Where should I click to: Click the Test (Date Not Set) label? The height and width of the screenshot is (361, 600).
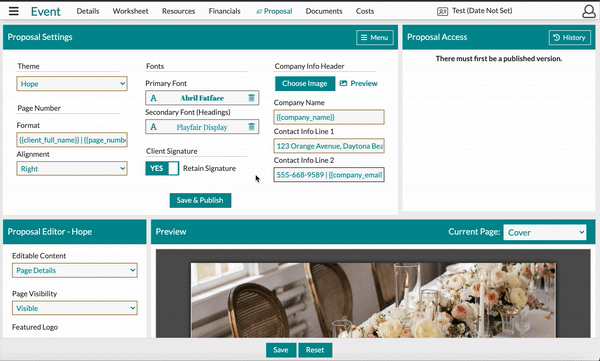point(482,11)
